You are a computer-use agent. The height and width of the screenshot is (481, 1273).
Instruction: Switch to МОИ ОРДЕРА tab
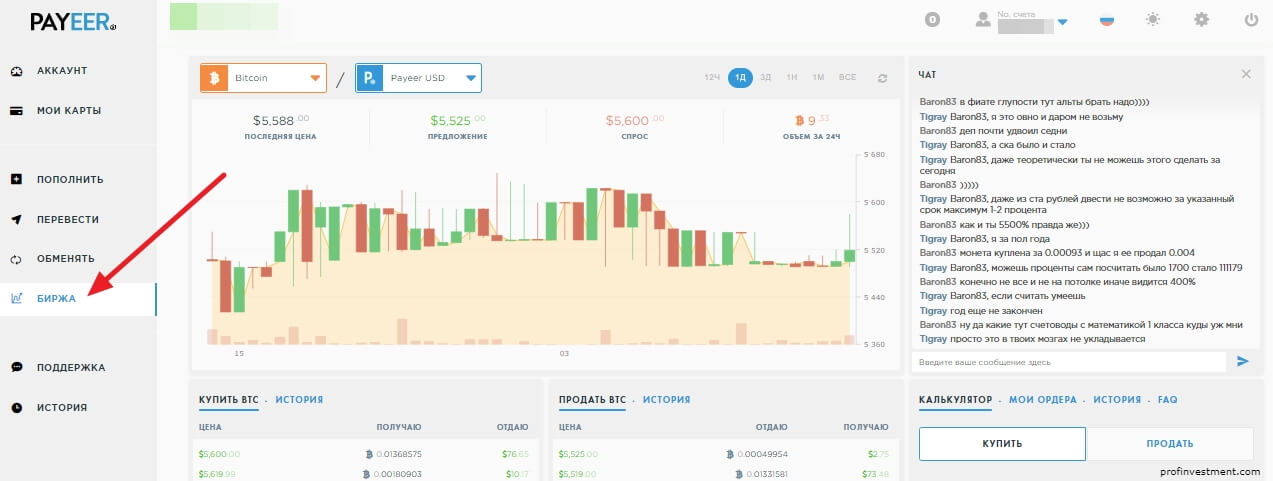coord(1043,400)
